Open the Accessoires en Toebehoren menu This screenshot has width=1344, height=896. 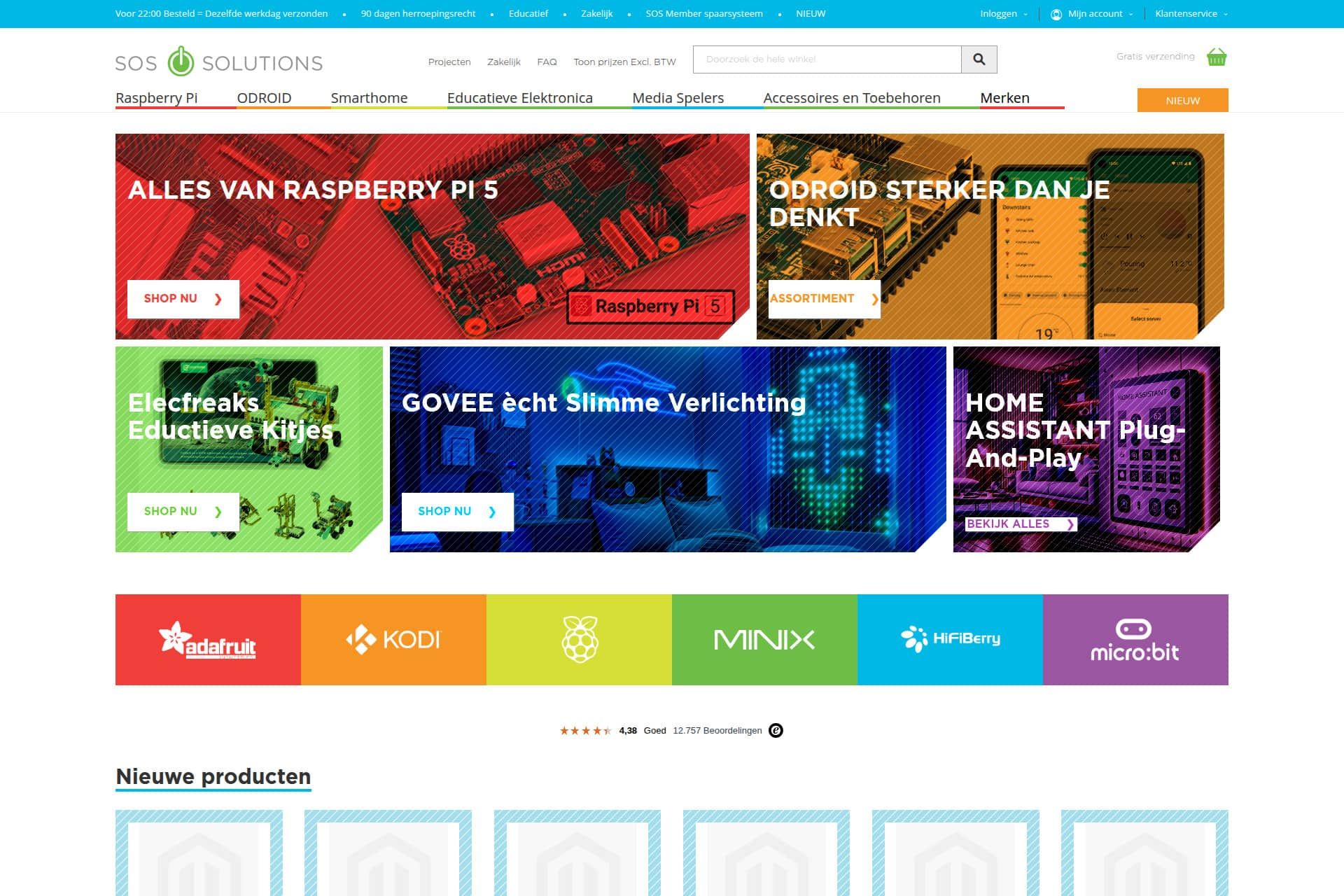click(852, 98)
